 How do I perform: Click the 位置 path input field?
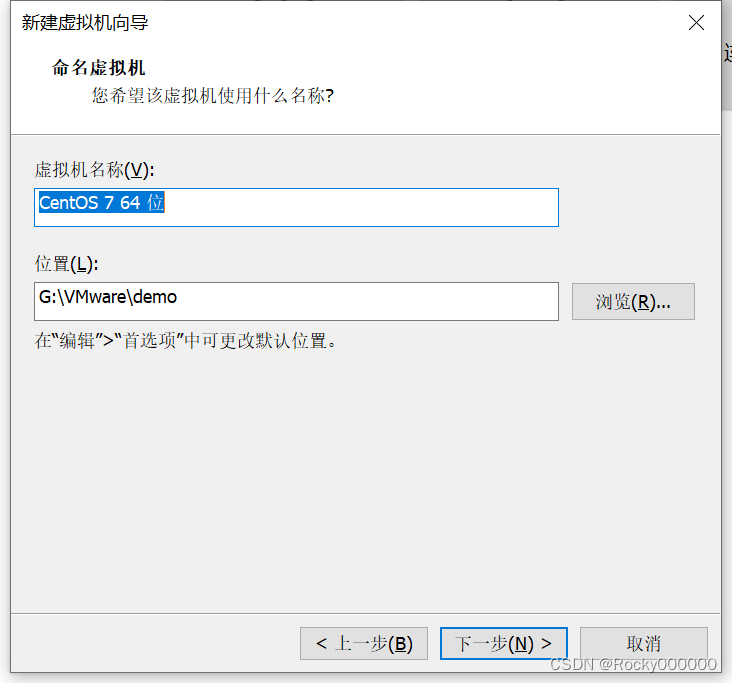point(296,301)
